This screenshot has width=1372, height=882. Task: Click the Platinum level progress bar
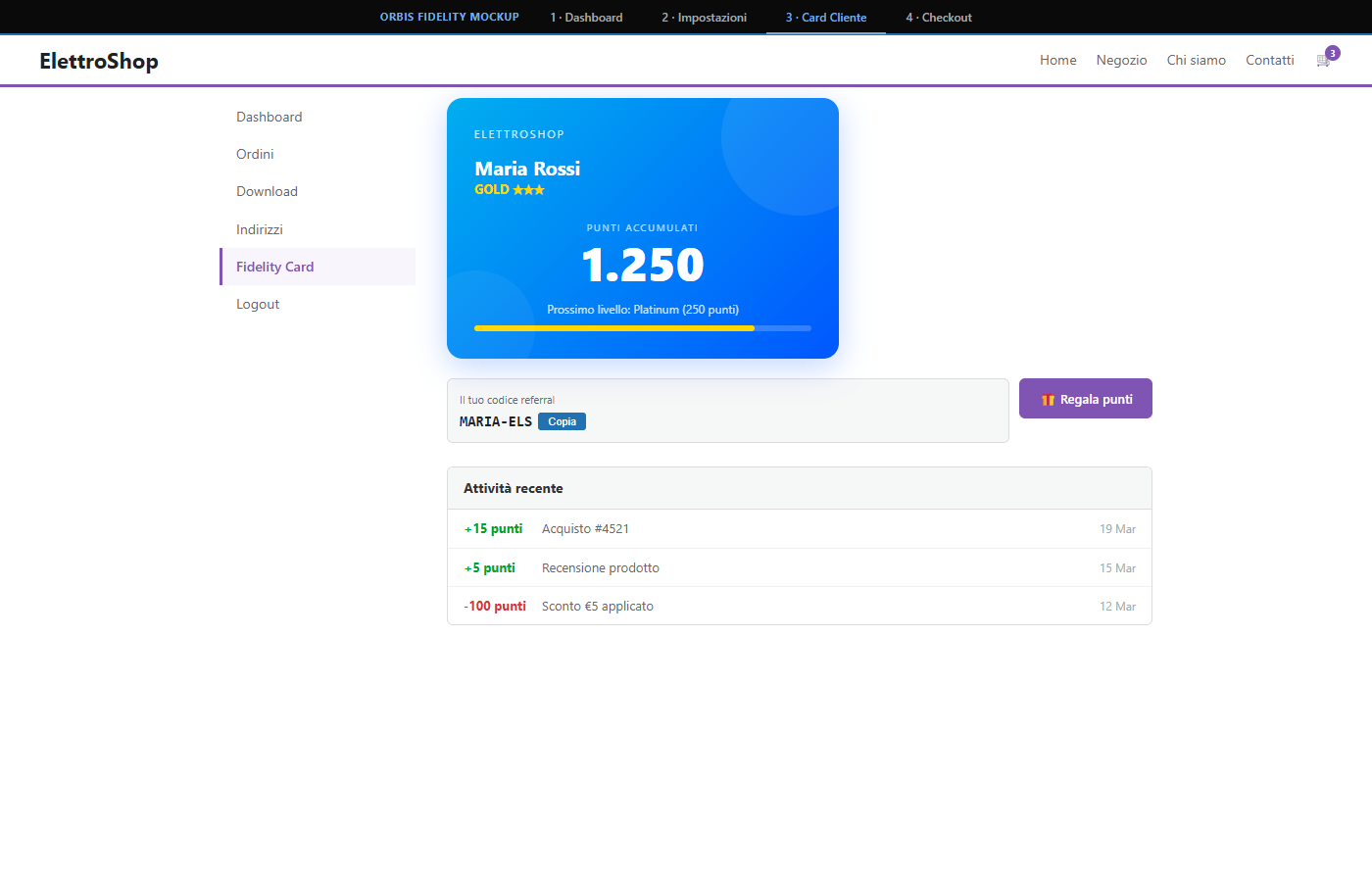point(642,328)
